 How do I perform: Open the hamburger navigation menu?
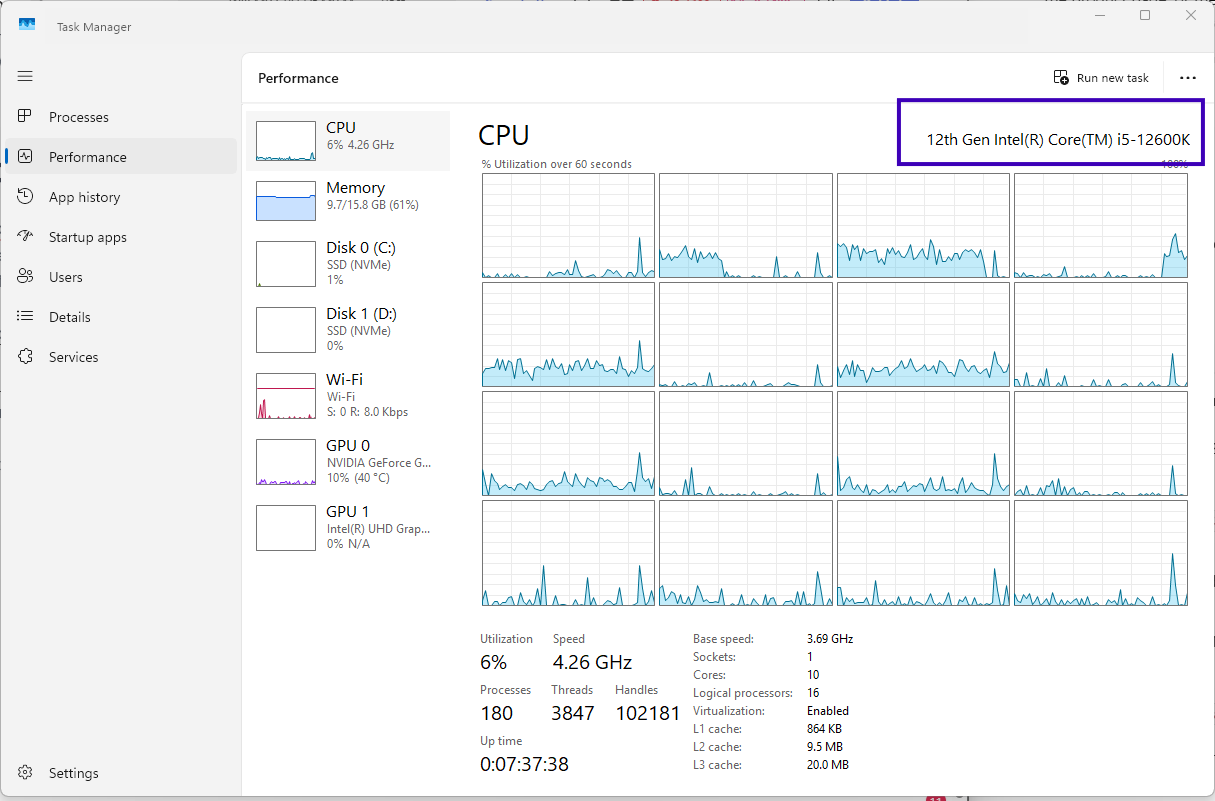pos(25,76)
